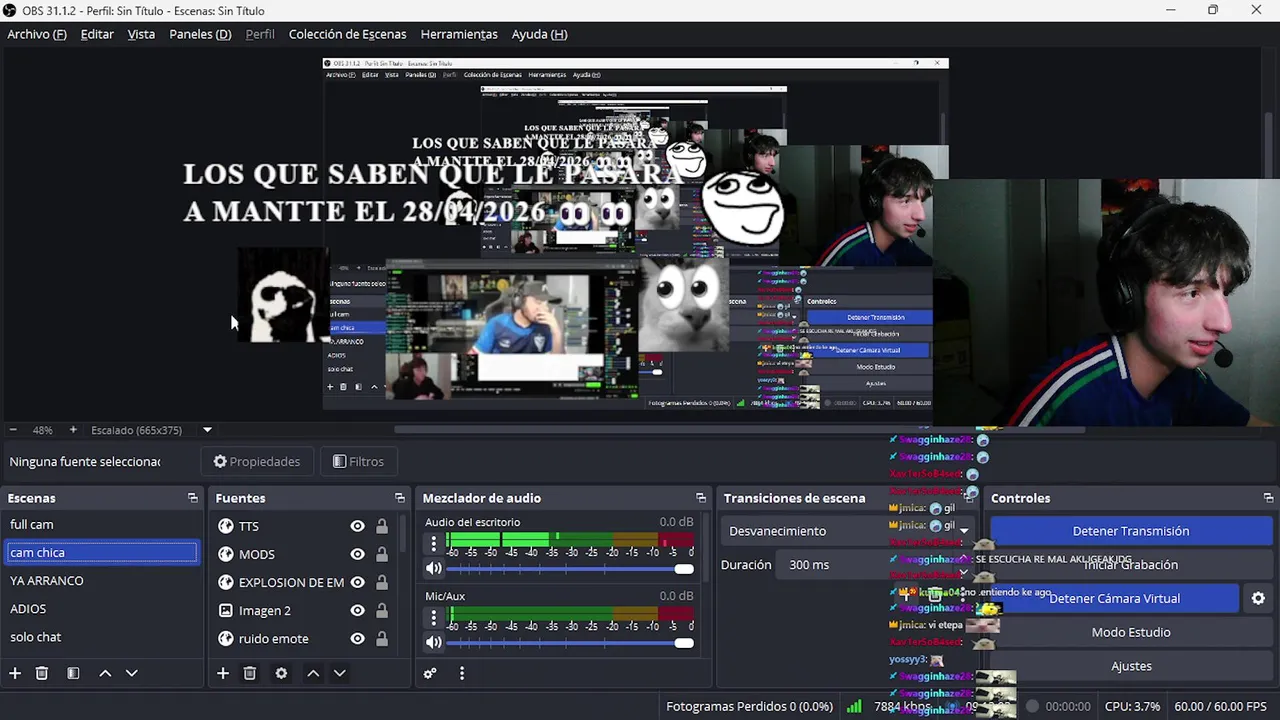The image size is (1280, 720).
Task: Hide the Imagen 2 source
Action: (x=357, y=610)
